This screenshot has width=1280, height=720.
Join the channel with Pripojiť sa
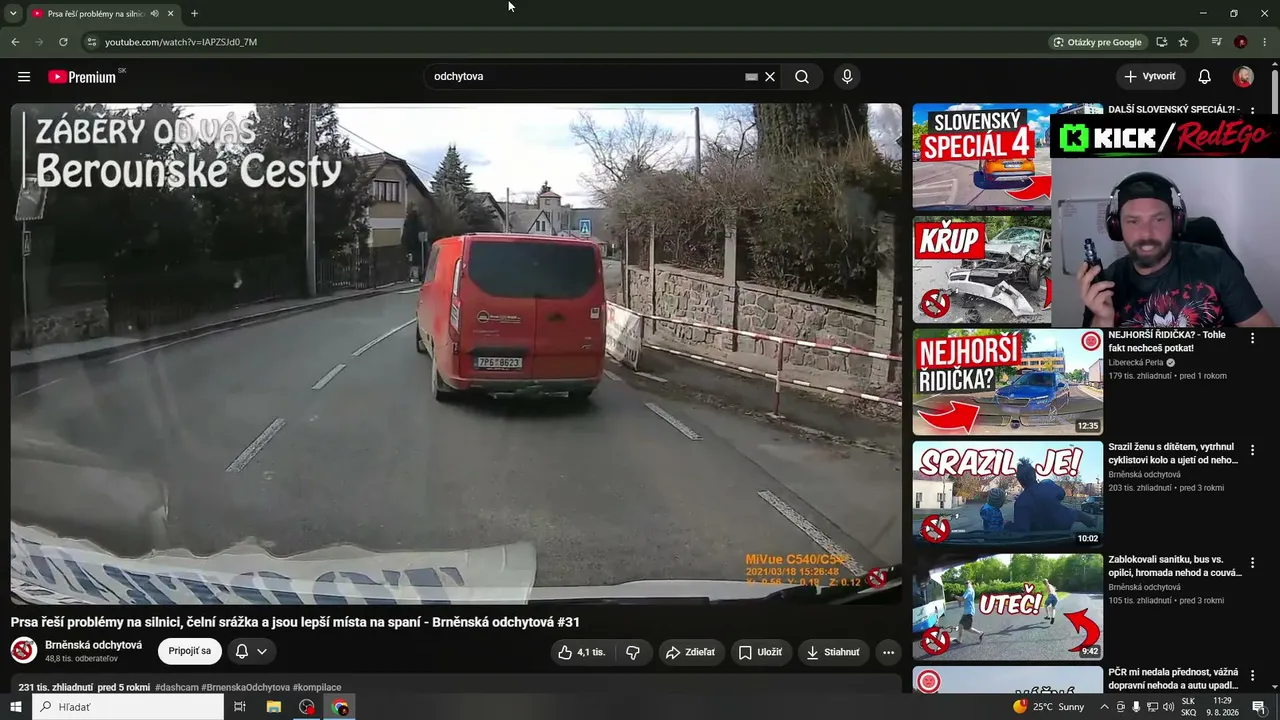pos(190,651)
